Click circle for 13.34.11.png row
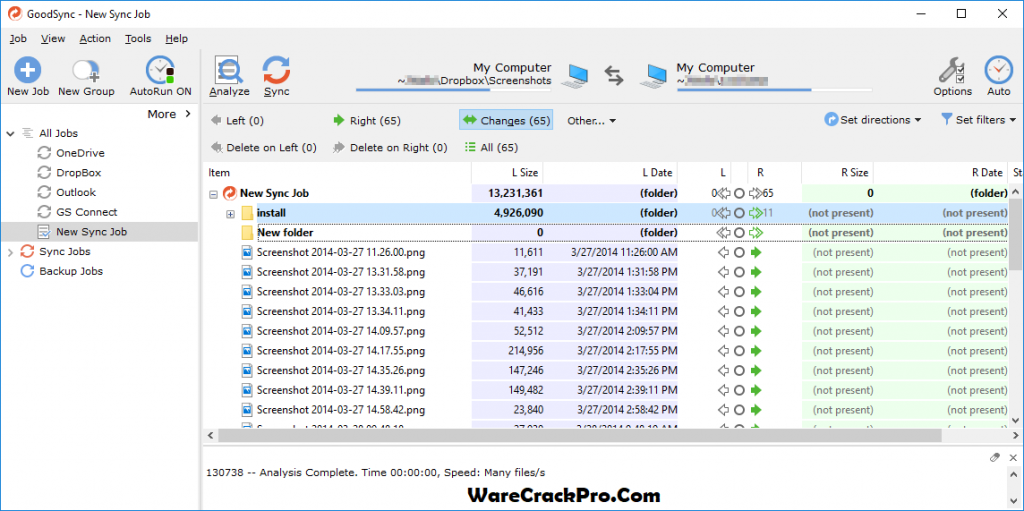The image size is (1024, 511). 739,312
